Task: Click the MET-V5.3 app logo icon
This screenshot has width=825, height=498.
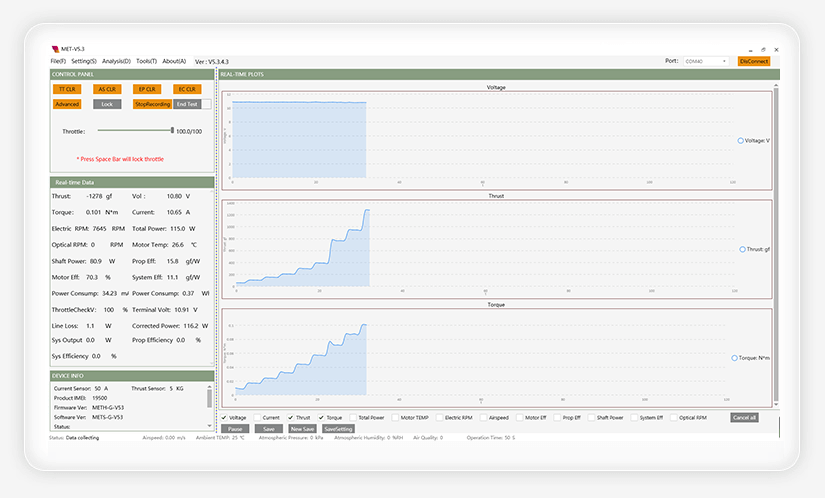Action: [x=55, y=49]
